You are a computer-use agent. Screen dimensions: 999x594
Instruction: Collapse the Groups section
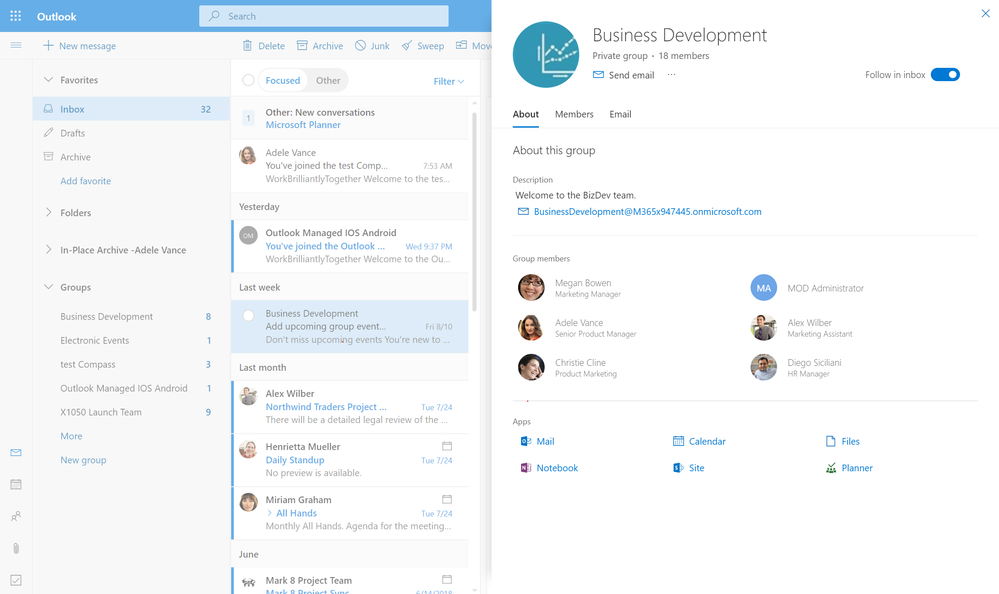[x=48, y=287]
